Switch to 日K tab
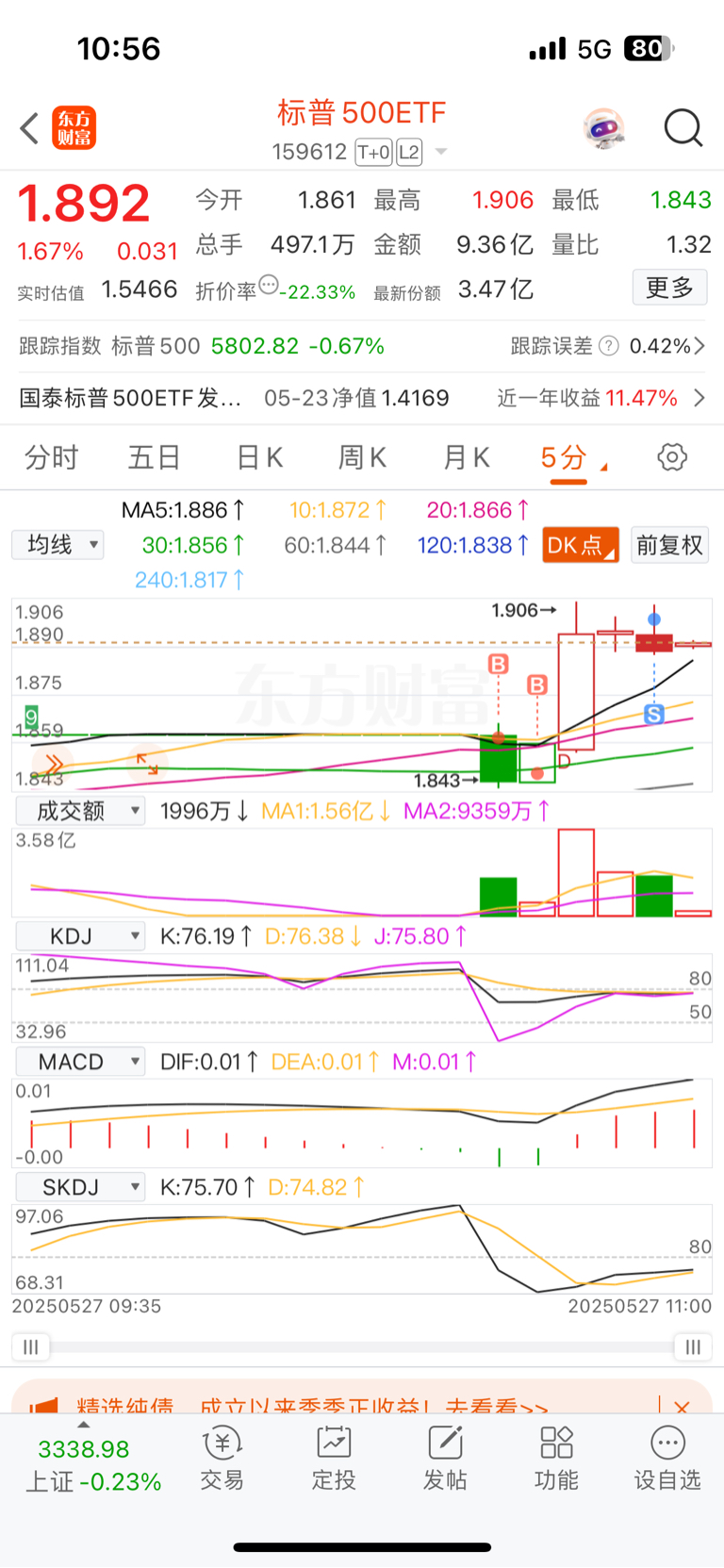This screenshot has height=1568, width=724. point(259,458)
